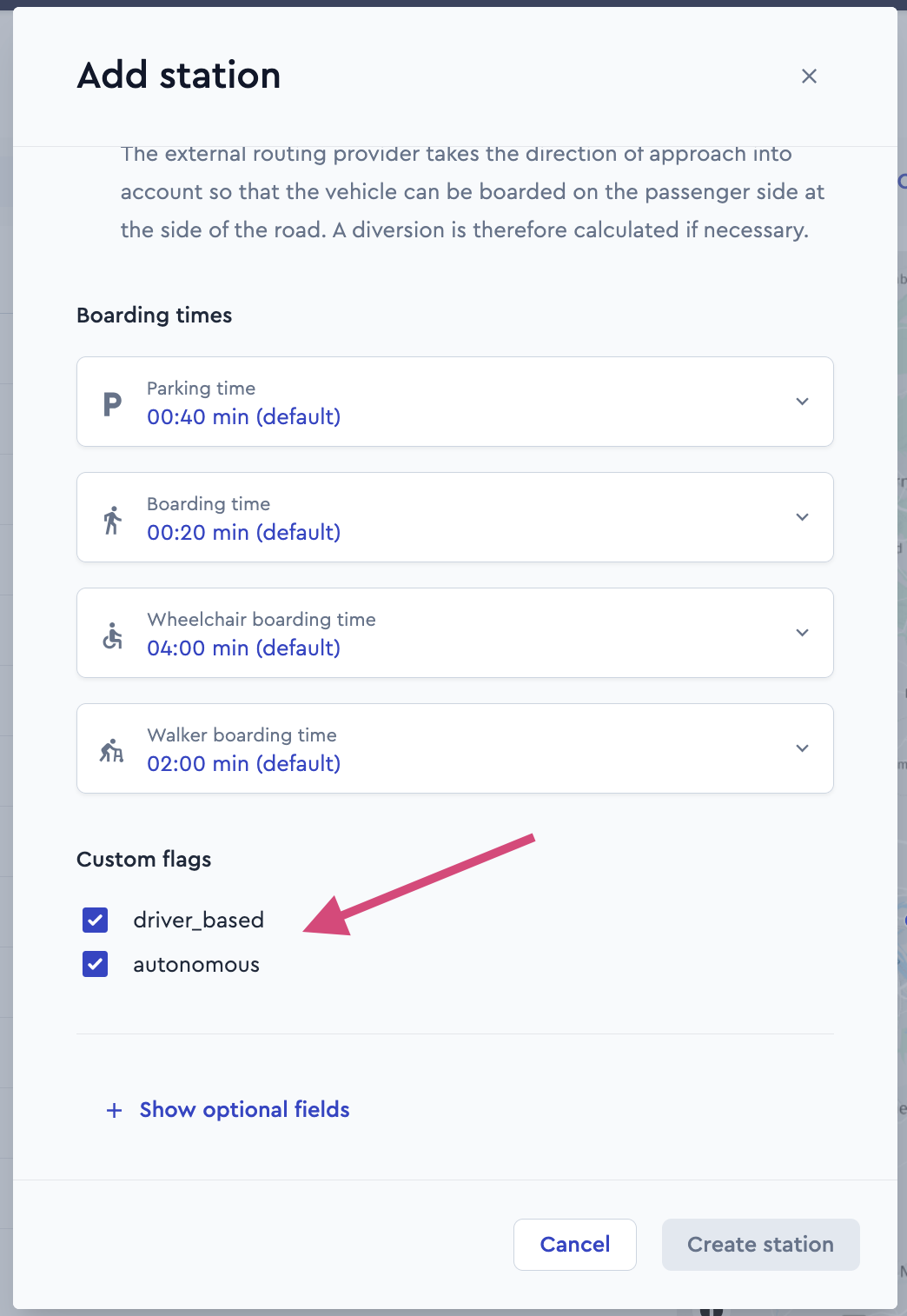Click the Create station button
This screenshot has width=907, height=1316.
click(761, 1245)
